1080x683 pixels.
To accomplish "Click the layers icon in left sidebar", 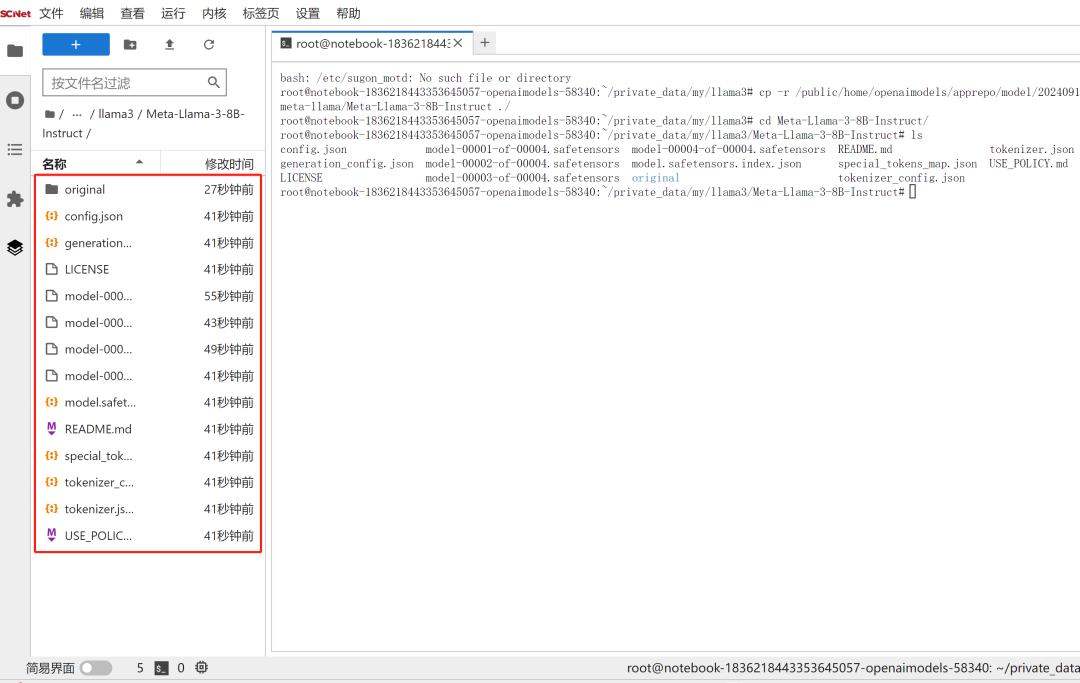I will click(15, 247).
